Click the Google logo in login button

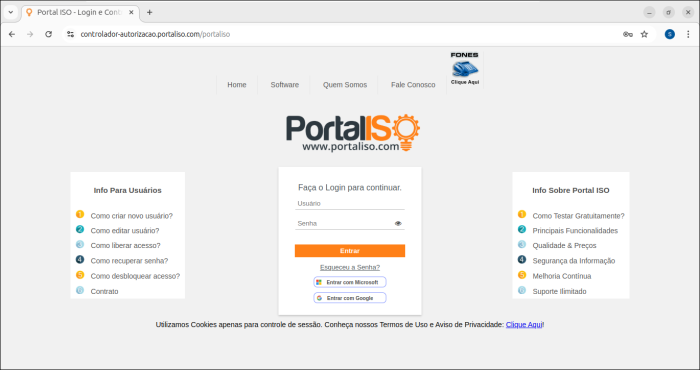tap(319, 298)
